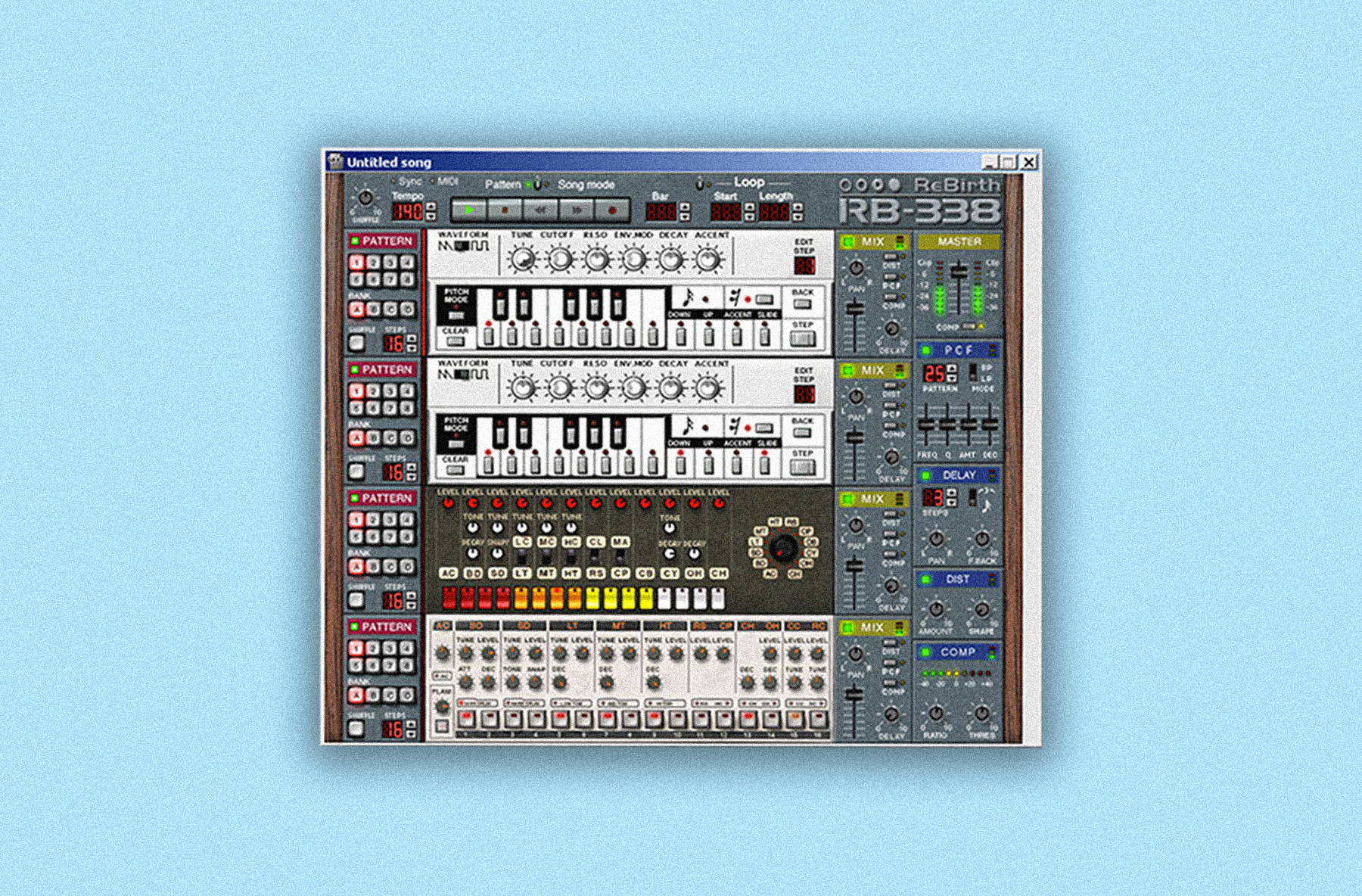Toggle the Master Comp button
1362x896 pixels.
click(969, 326)
